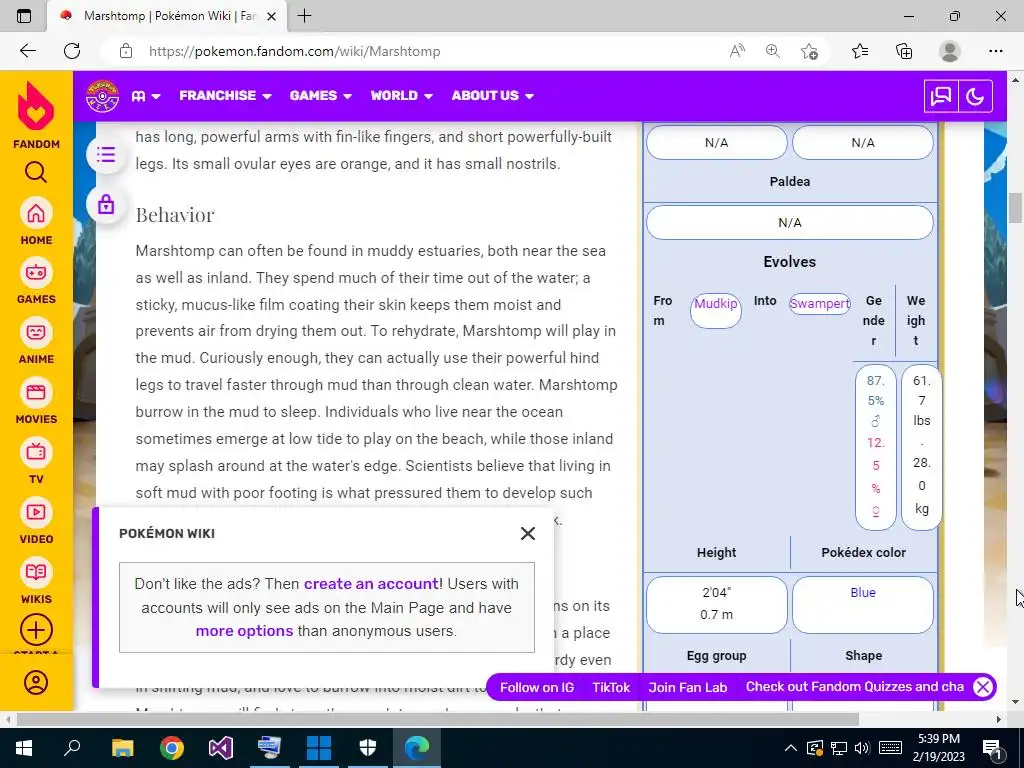Refresh the Marshtomp page
Viewport: 1024px width, 768px height.
pos(72,51)
